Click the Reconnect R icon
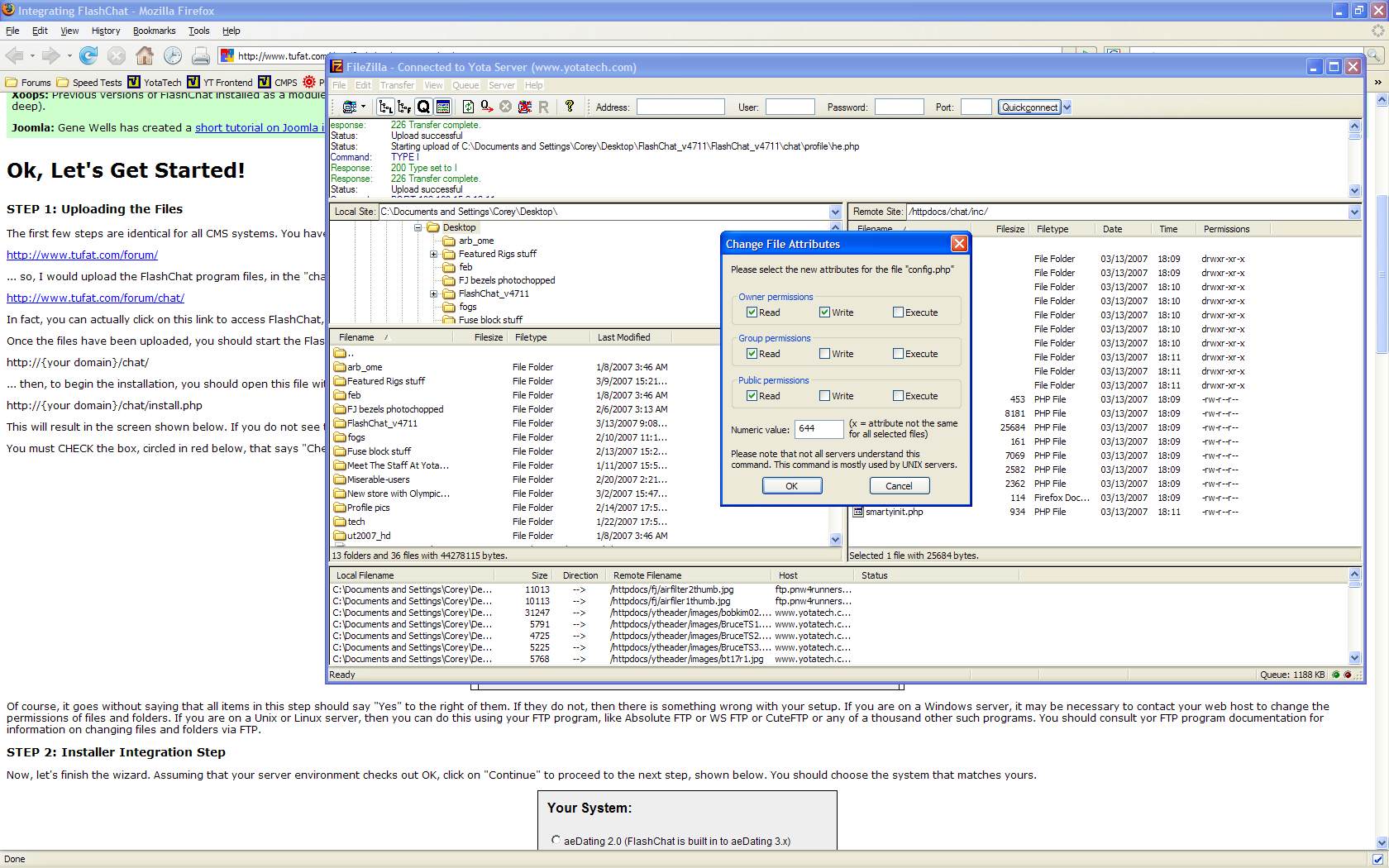This screenshot has height=868, width=1389. coord(543,107)
